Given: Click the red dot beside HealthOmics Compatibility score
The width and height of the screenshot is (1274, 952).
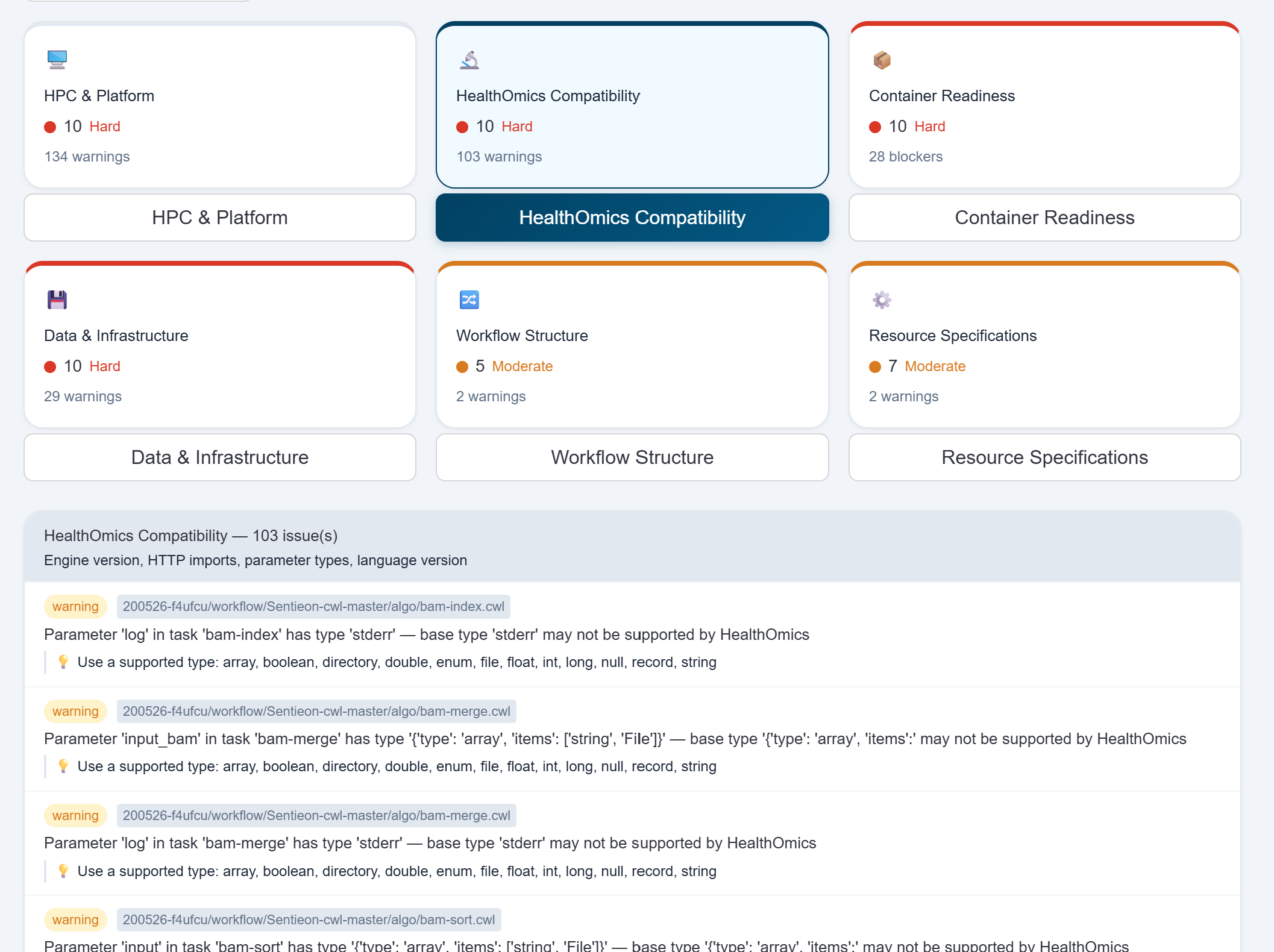Looking at the screenshot, I should coord(462,127).
